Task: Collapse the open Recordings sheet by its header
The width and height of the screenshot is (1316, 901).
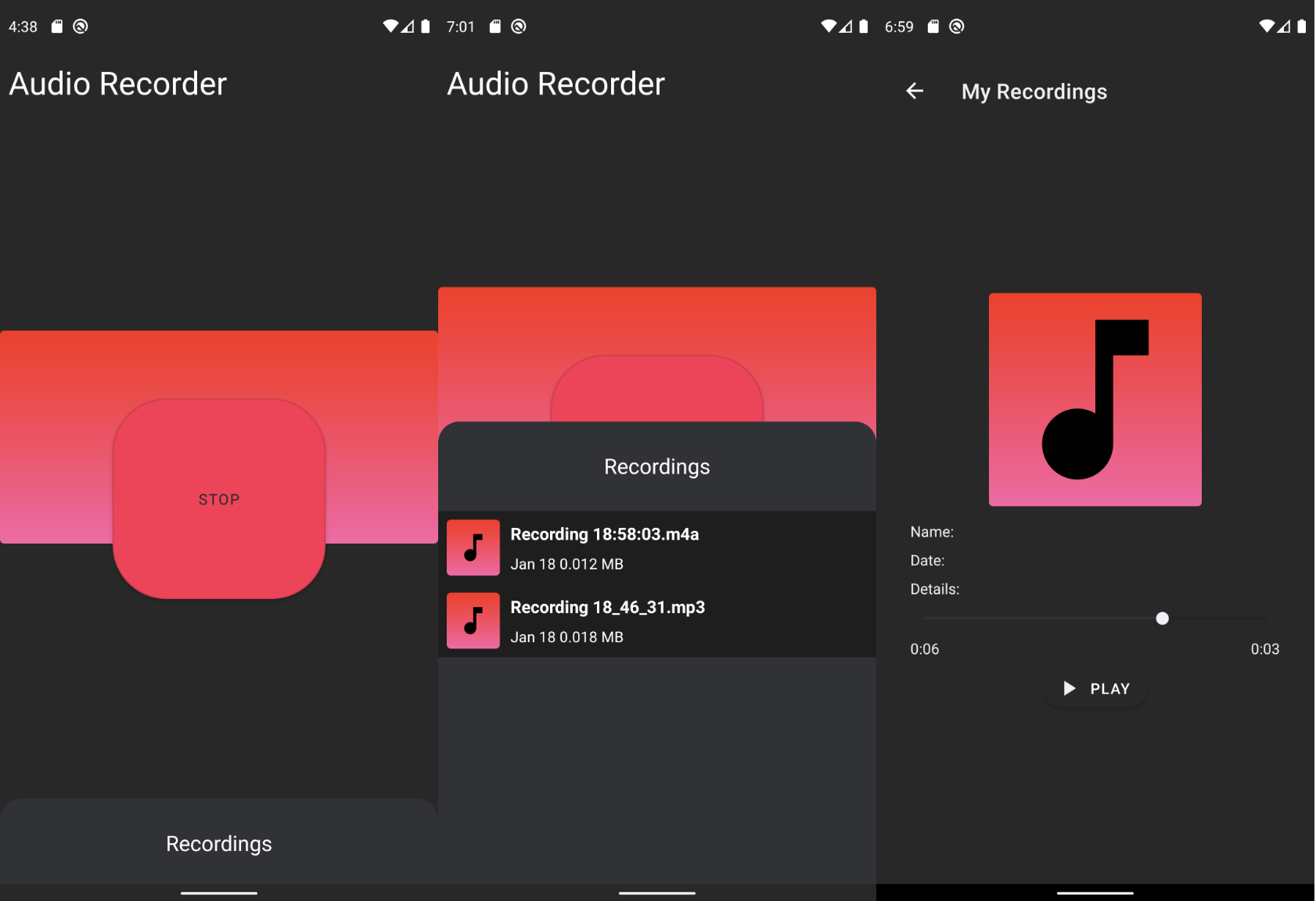Action: [656, 467]
